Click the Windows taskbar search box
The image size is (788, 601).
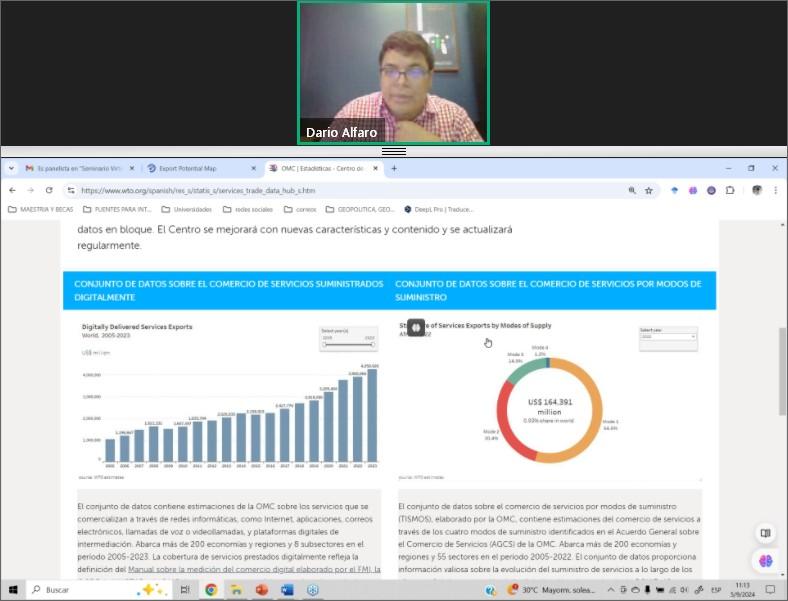90,590
